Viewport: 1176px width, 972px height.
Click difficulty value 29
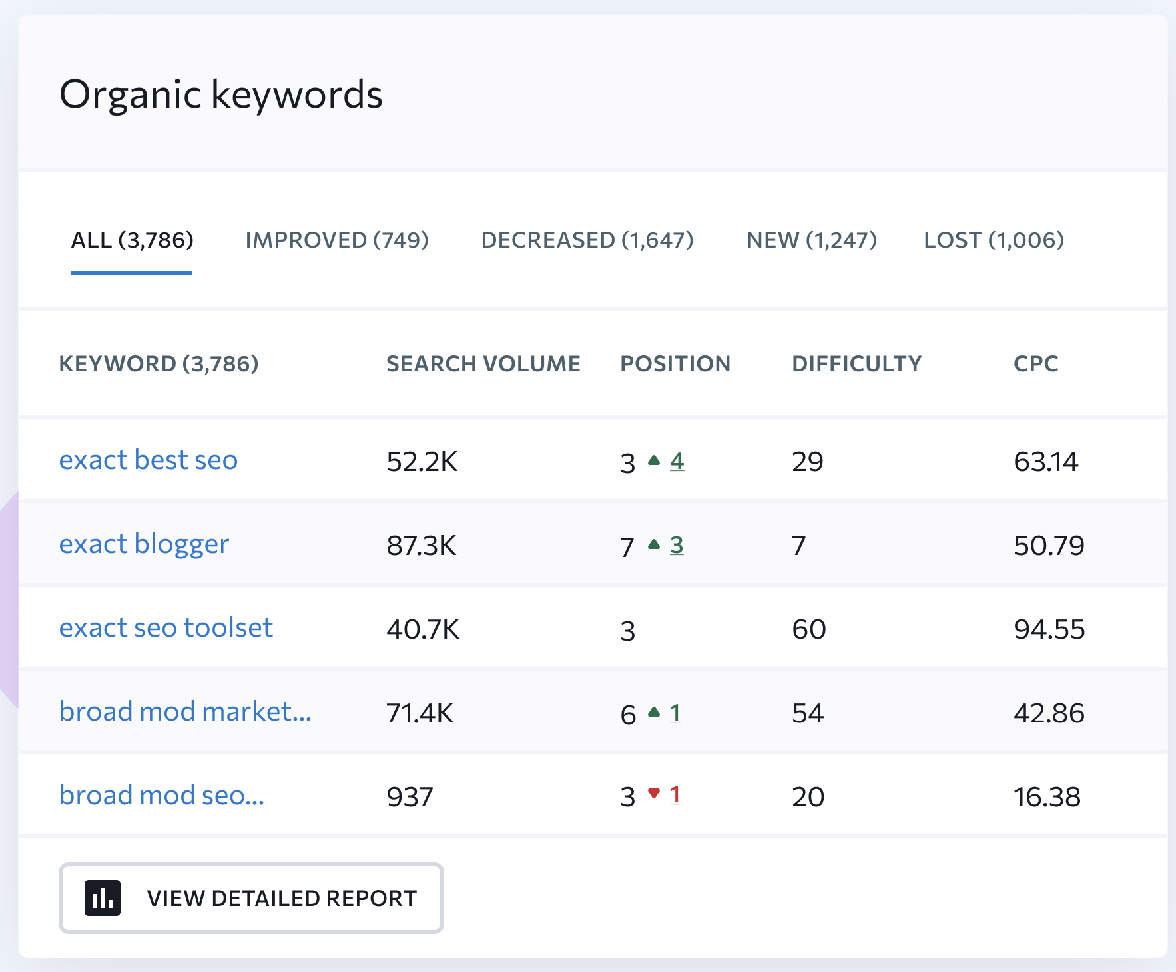pos(808,461)
